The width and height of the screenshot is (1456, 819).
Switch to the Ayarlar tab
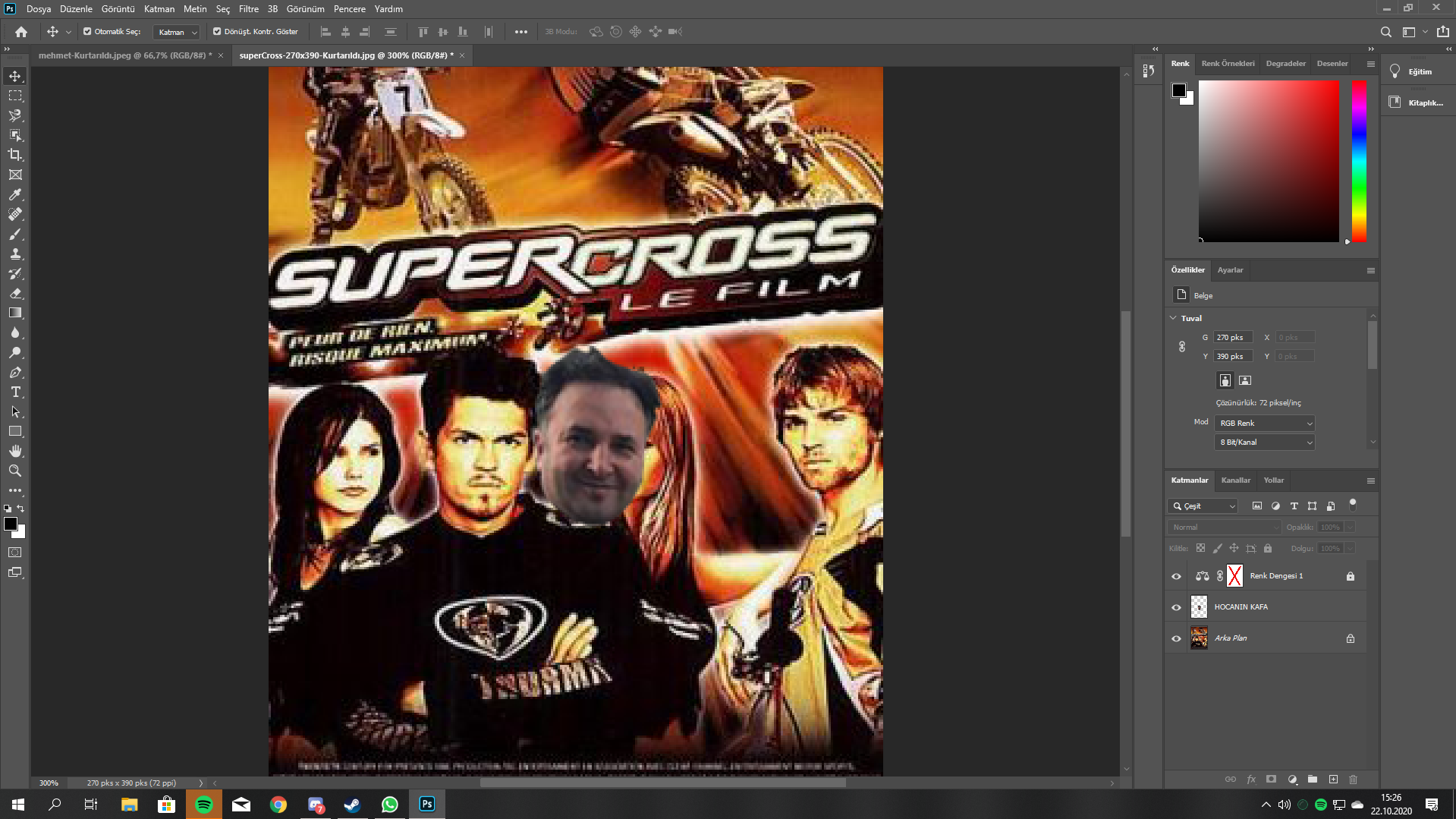tap(1230, 270)
